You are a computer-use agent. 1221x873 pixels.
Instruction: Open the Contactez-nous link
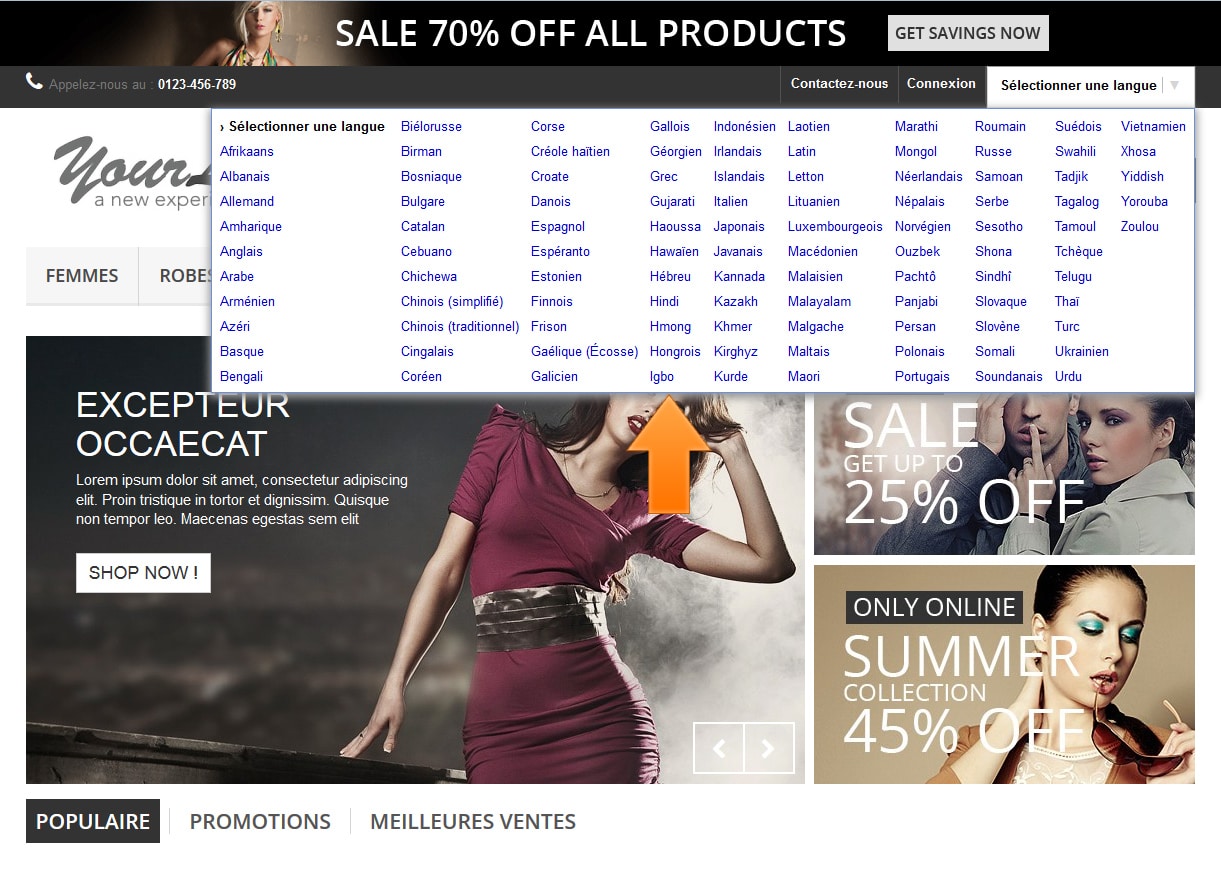[x=839, y=84]
